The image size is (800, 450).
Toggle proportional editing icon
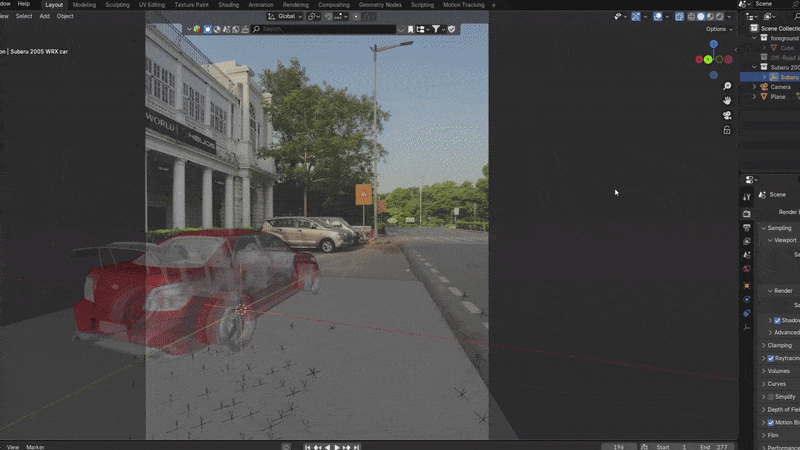click(x=356, y=16)
